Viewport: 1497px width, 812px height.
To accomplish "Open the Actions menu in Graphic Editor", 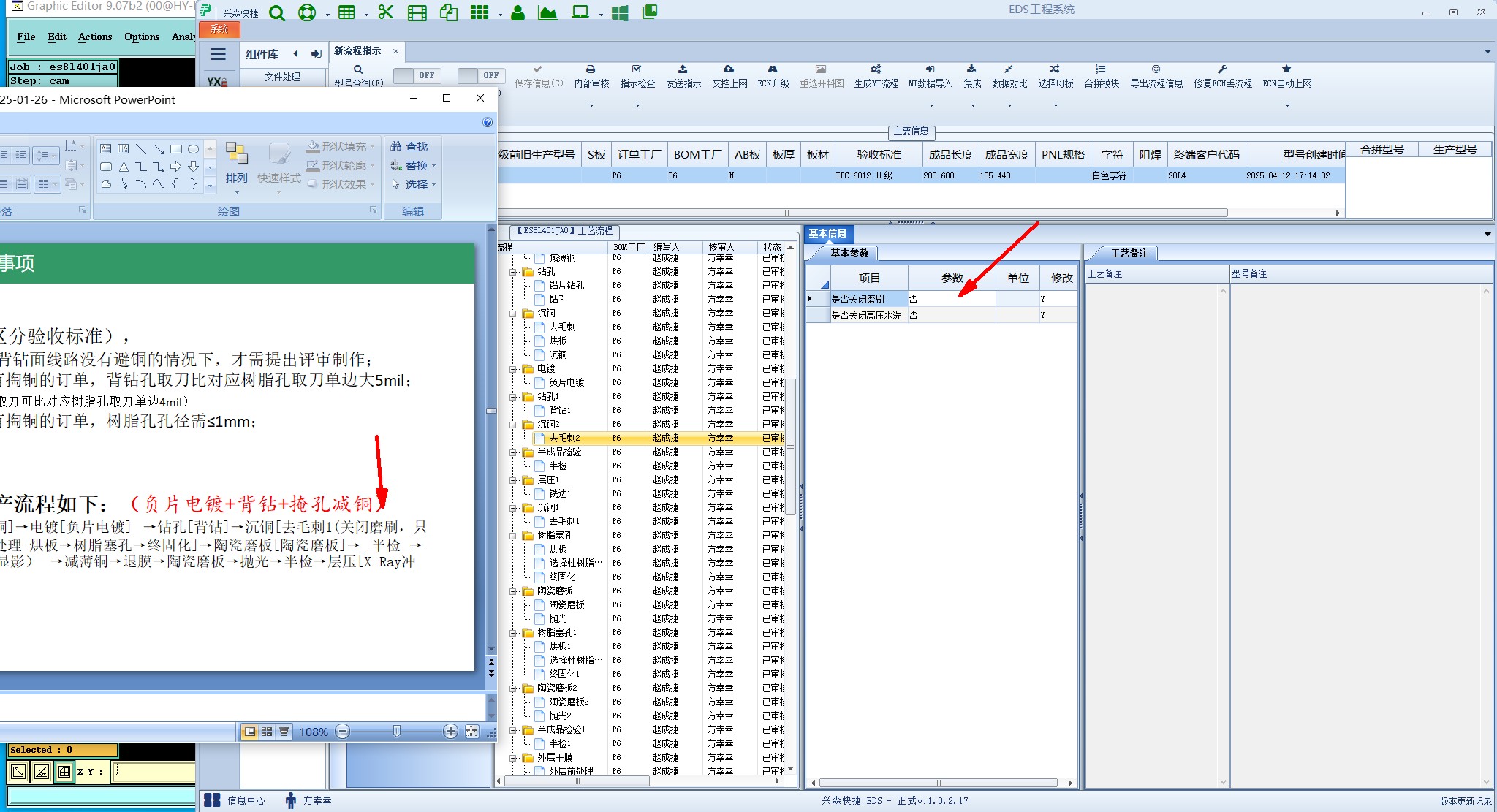I will tap(95, 37).
